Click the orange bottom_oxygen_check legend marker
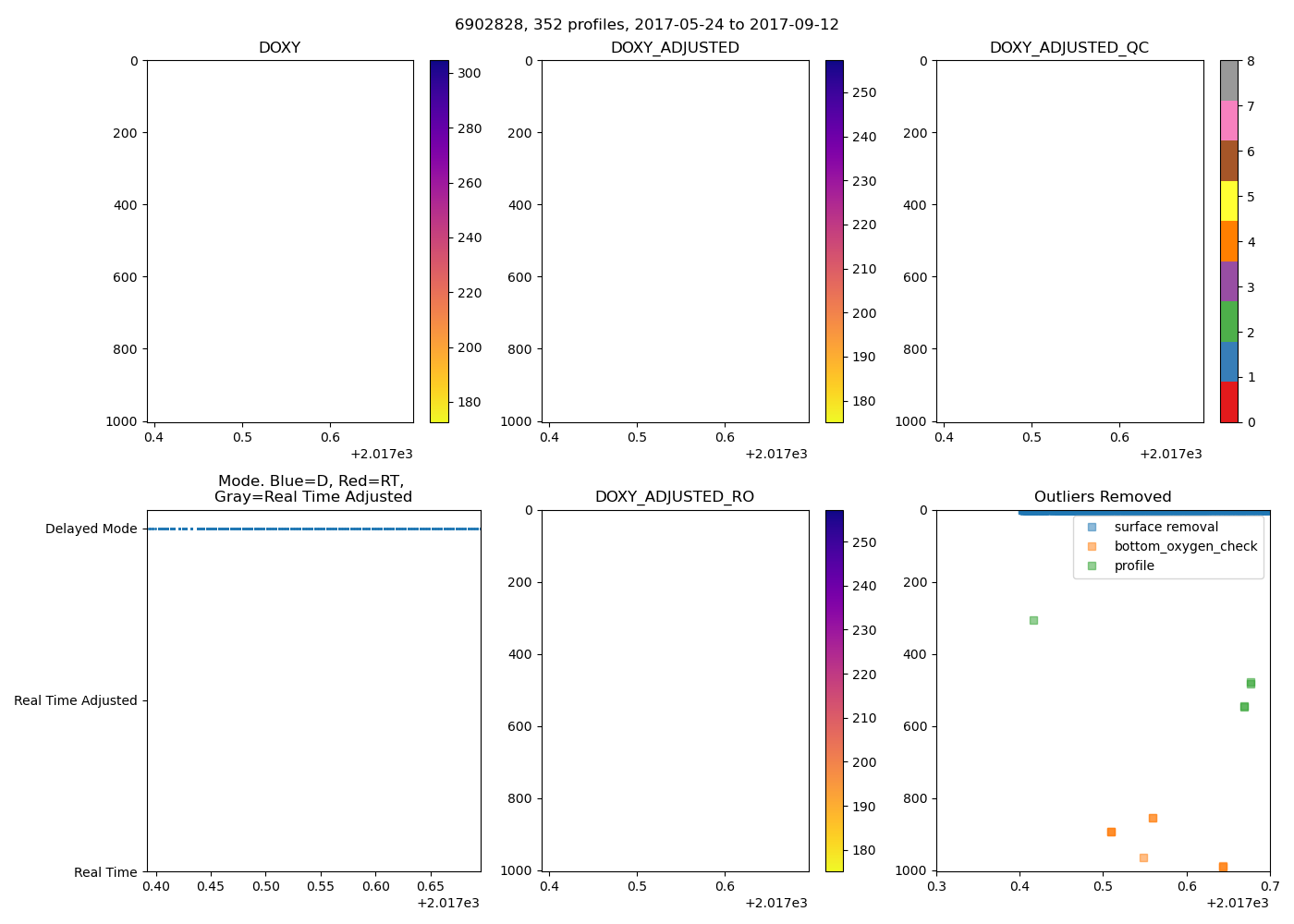The width and height of the screenshot is (1294, 924). [1092, 546]
